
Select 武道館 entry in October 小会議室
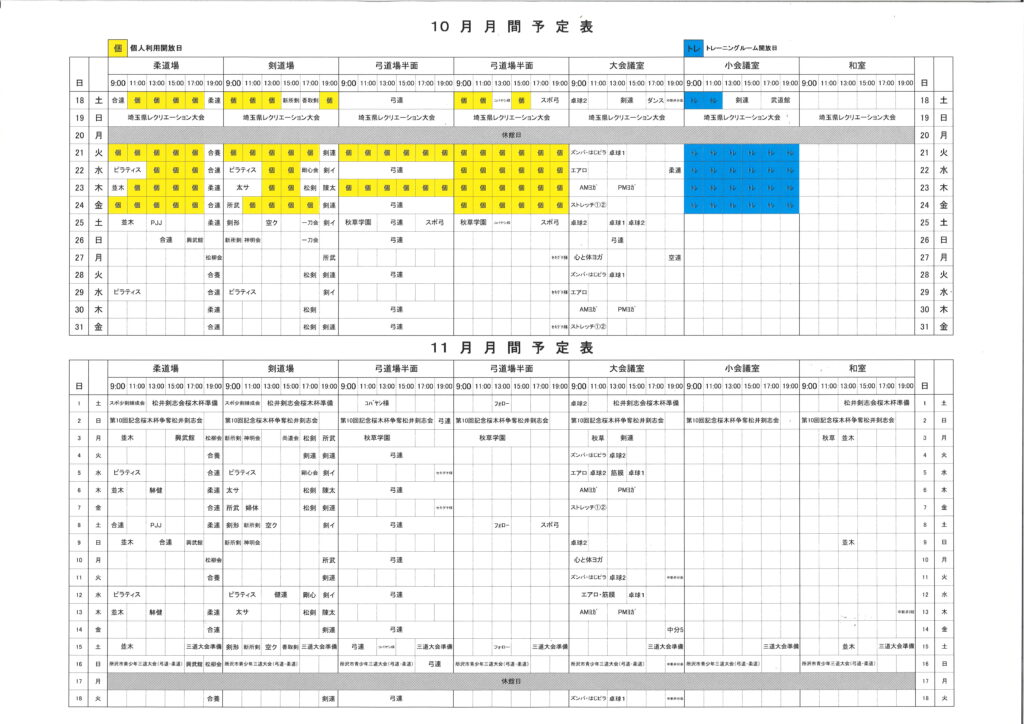tap(772, 100)
